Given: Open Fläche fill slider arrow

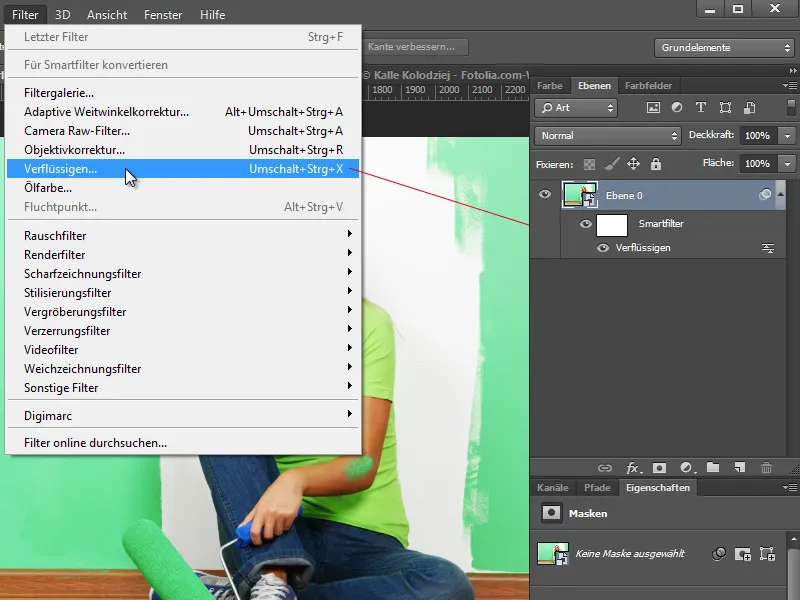Looking at the screenshot, I should 787,164.
